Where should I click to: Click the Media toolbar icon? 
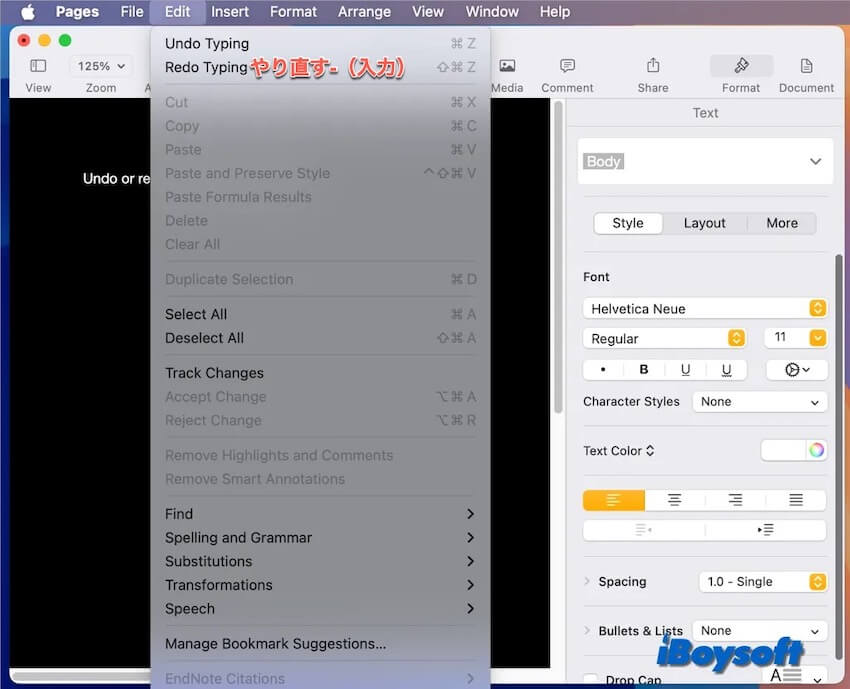coord(507,66)
